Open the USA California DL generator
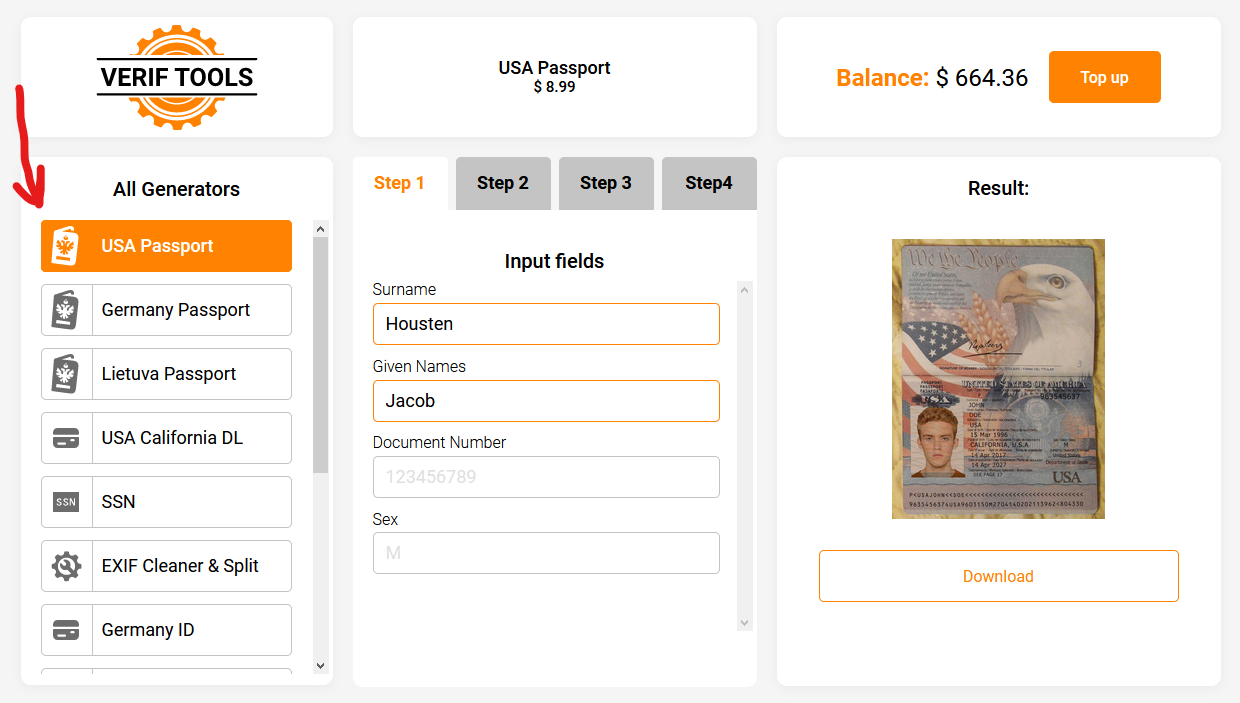The width and height of the screenshot is (1240, 703). 166,438
